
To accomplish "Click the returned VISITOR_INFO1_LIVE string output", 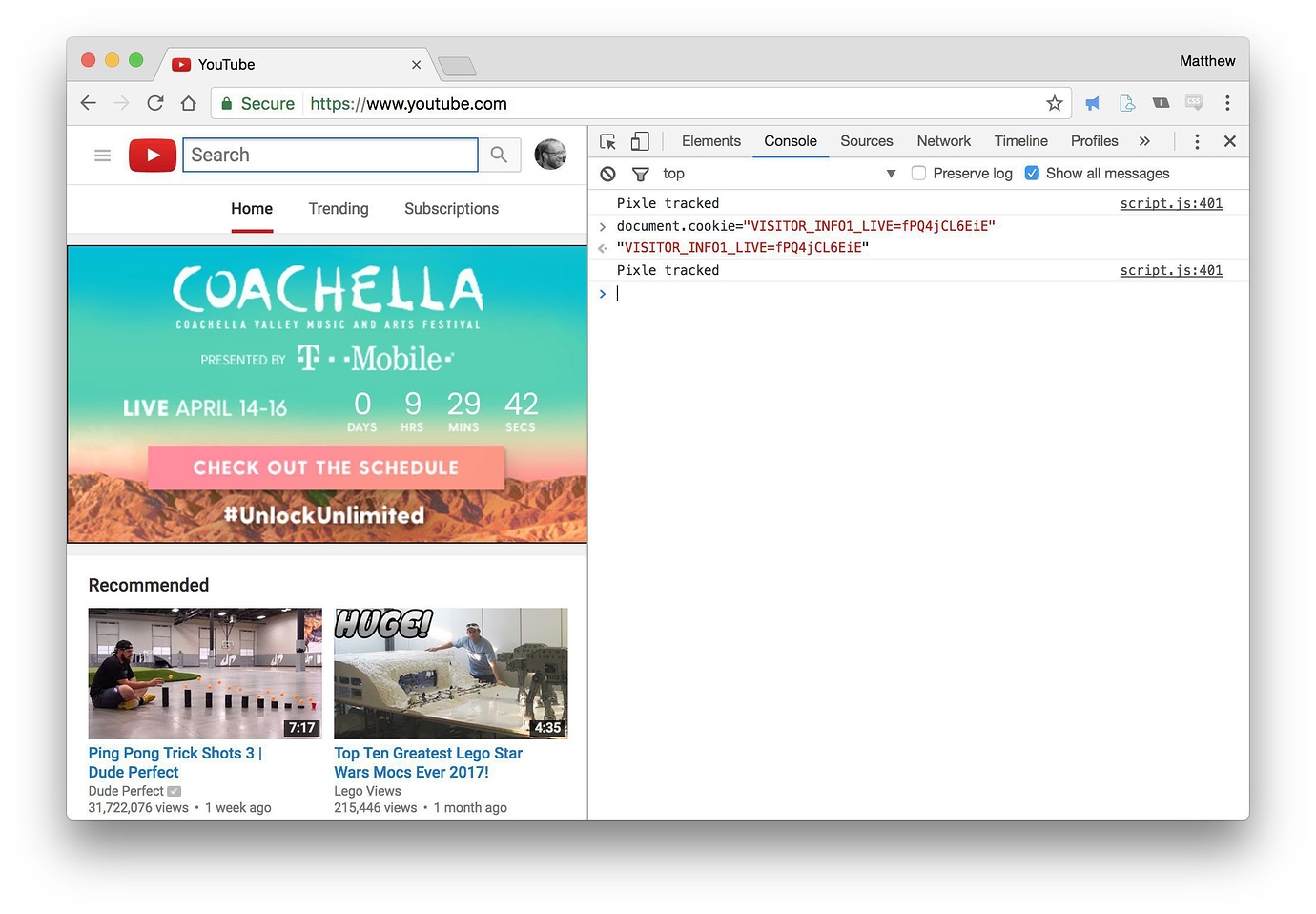I will (743, 248).
